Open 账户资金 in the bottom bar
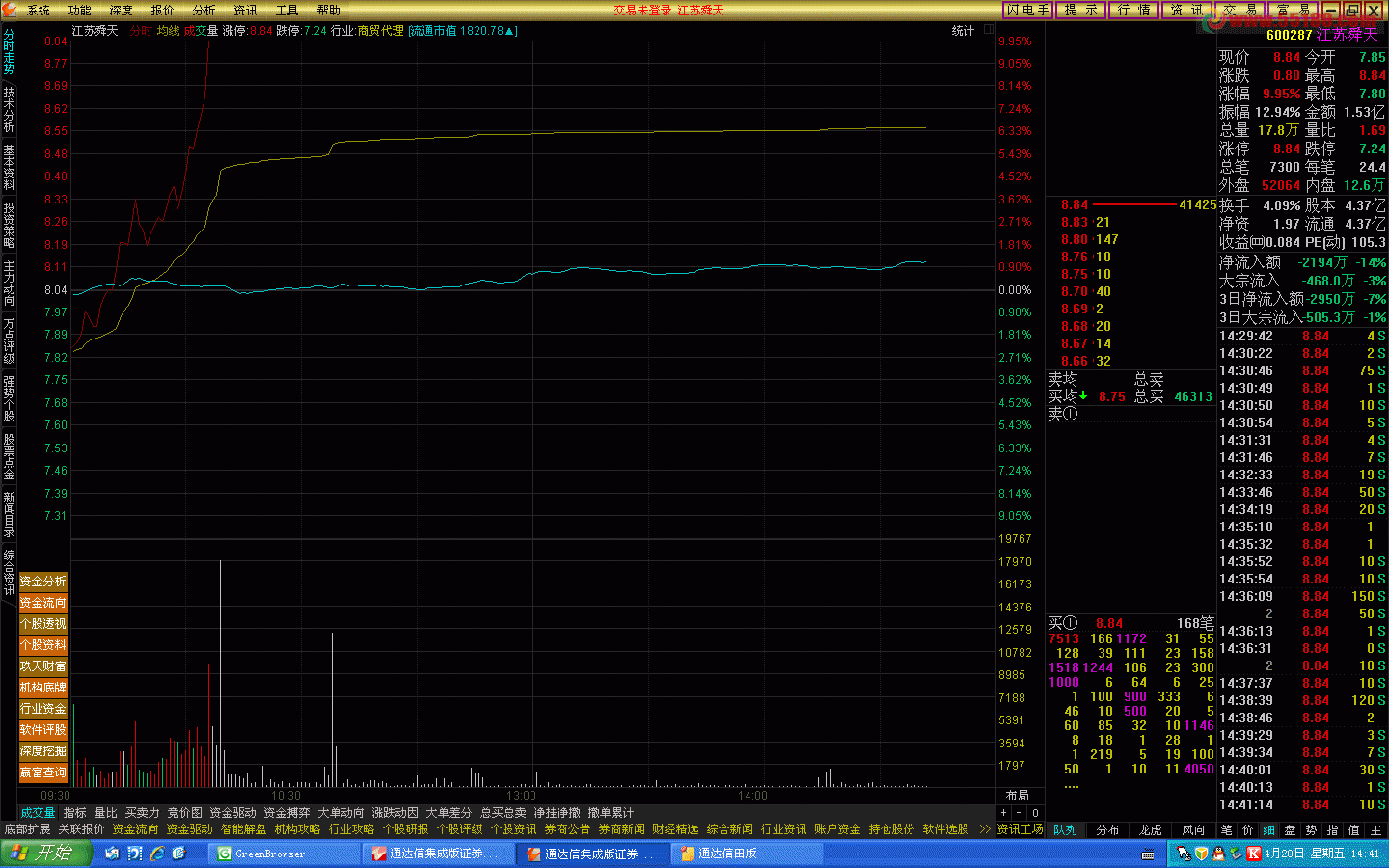This screenshot has width=1389, height=868. click(x=837, y=829)
